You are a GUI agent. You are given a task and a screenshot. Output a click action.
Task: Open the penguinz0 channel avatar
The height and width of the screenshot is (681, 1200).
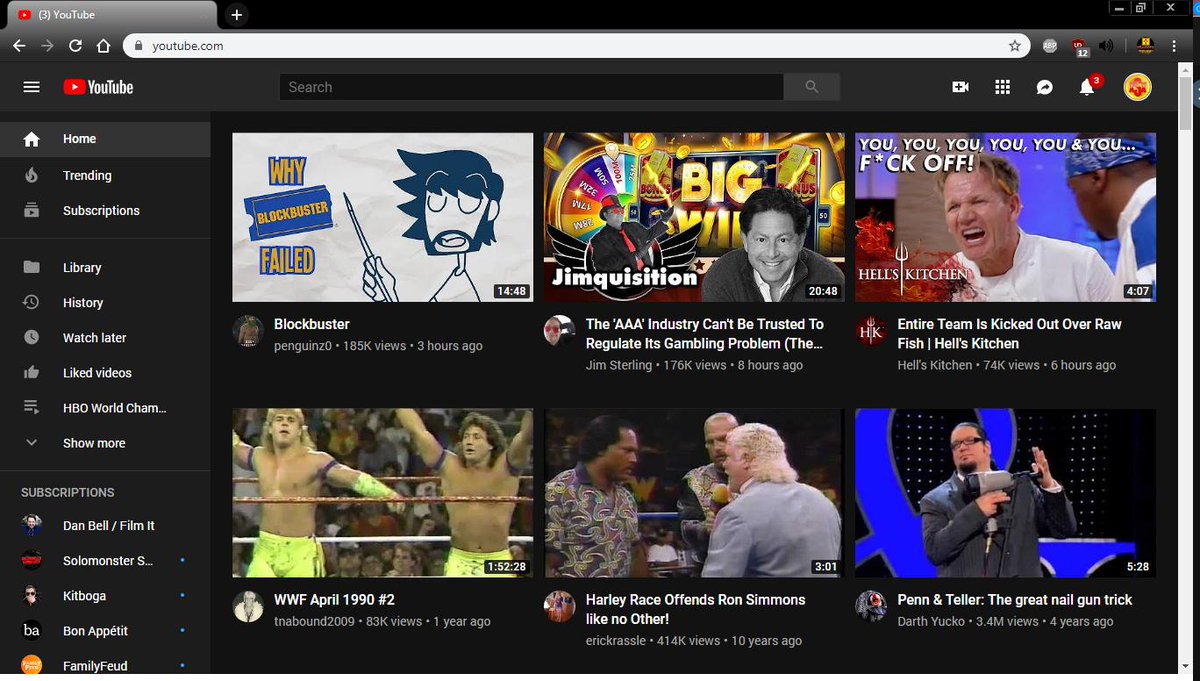(247, 331)
